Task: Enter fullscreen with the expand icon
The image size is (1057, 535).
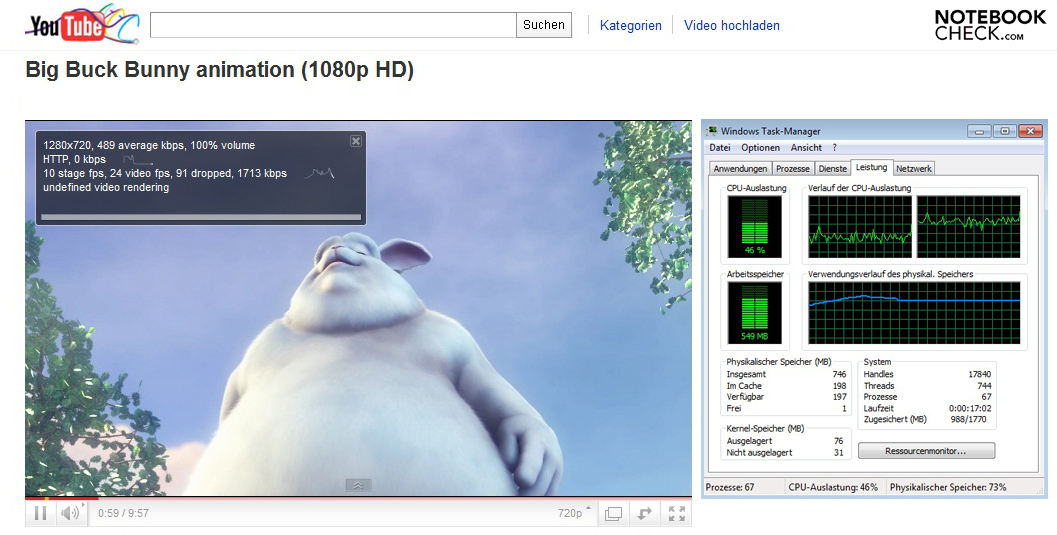Action: pyautogui.click(x=677, y=514)
